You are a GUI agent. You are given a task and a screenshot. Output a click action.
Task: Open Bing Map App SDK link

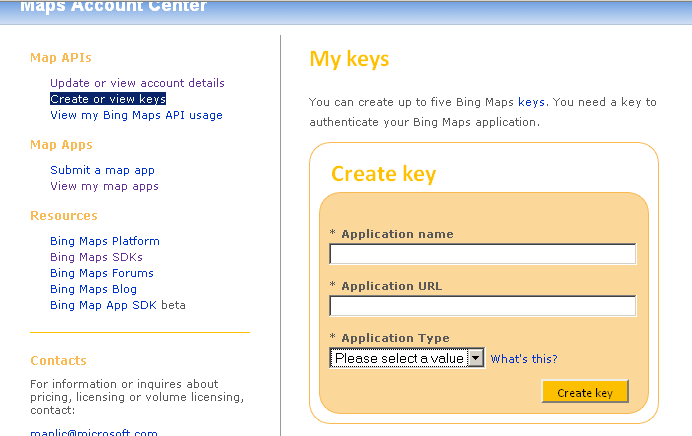click(x=103, y=305)
